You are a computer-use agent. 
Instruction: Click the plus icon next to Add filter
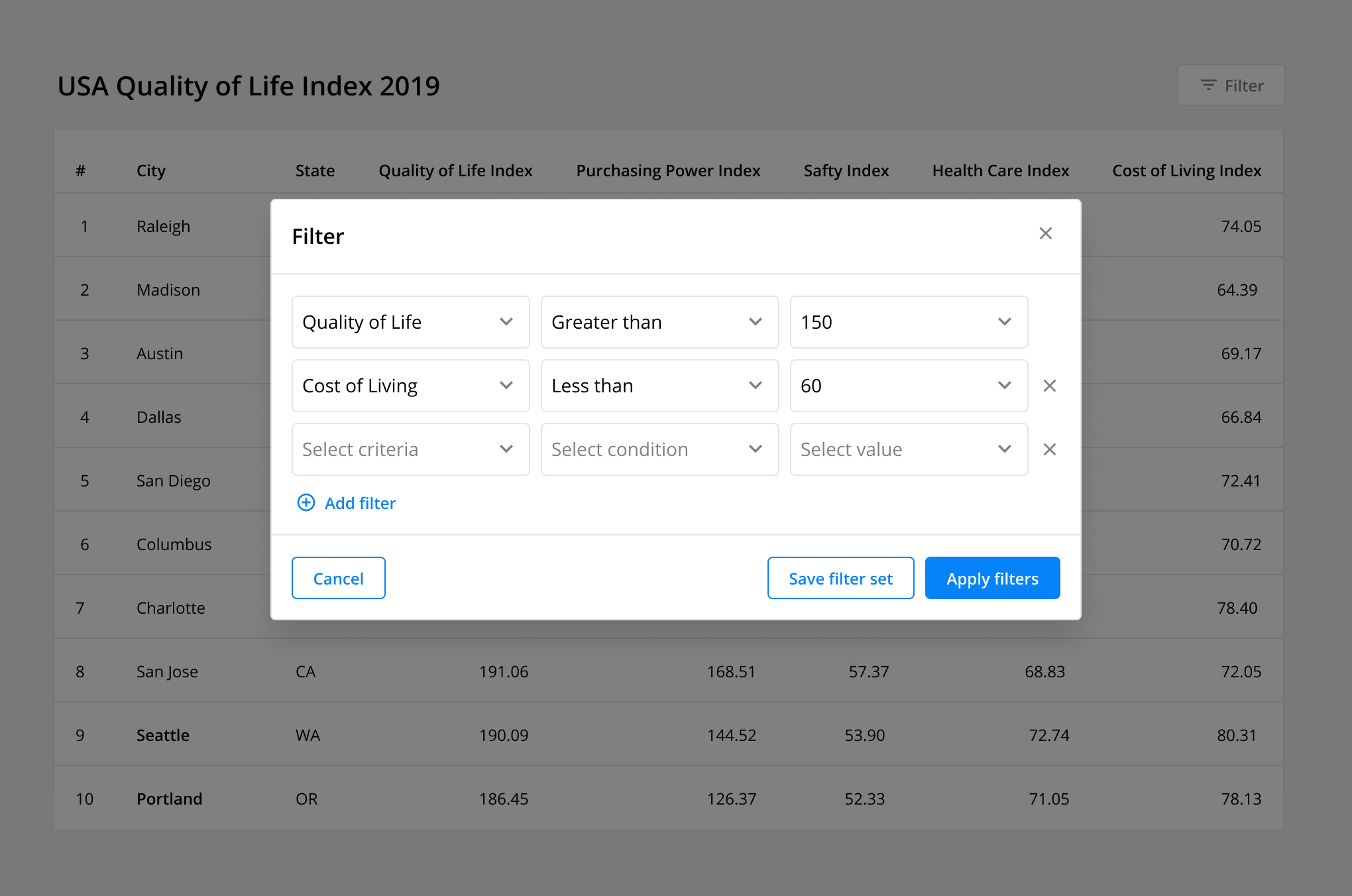click(306, 503)
